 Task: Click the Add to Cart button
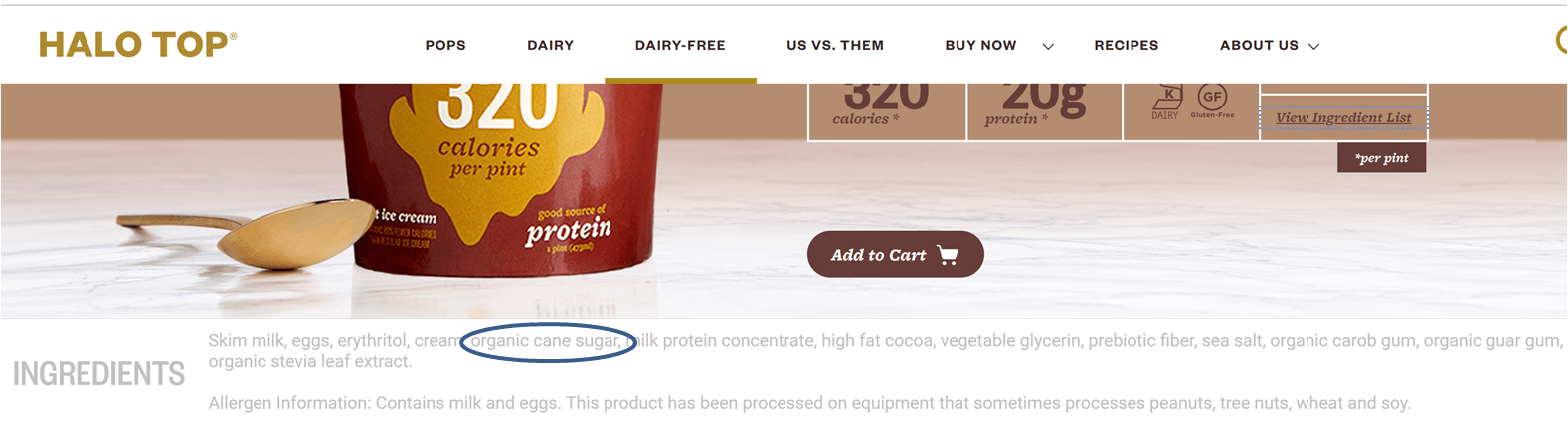click(x=895, y=255)
